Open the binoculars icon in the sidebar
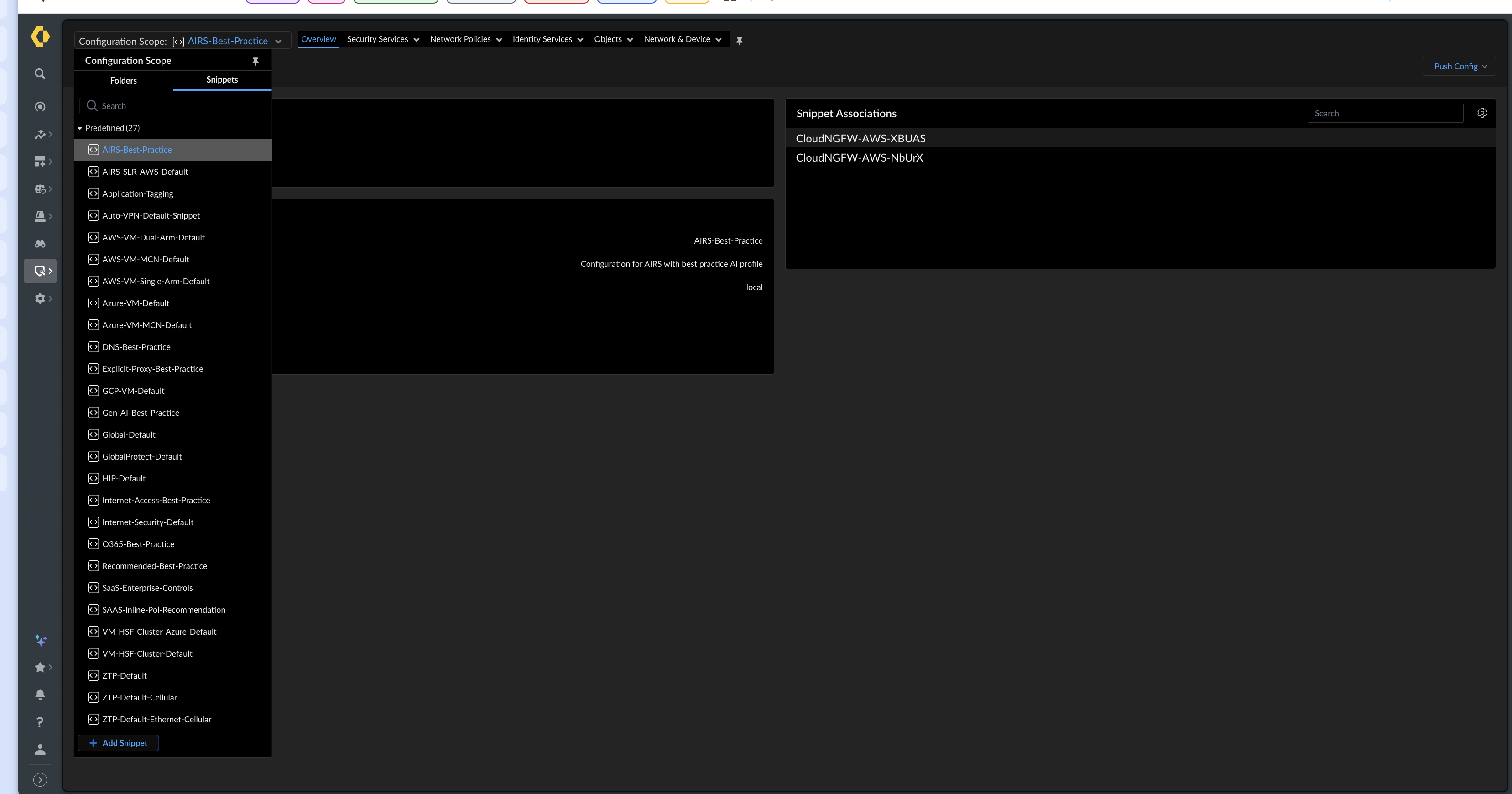1512x794 pixels. pos(40,244)
